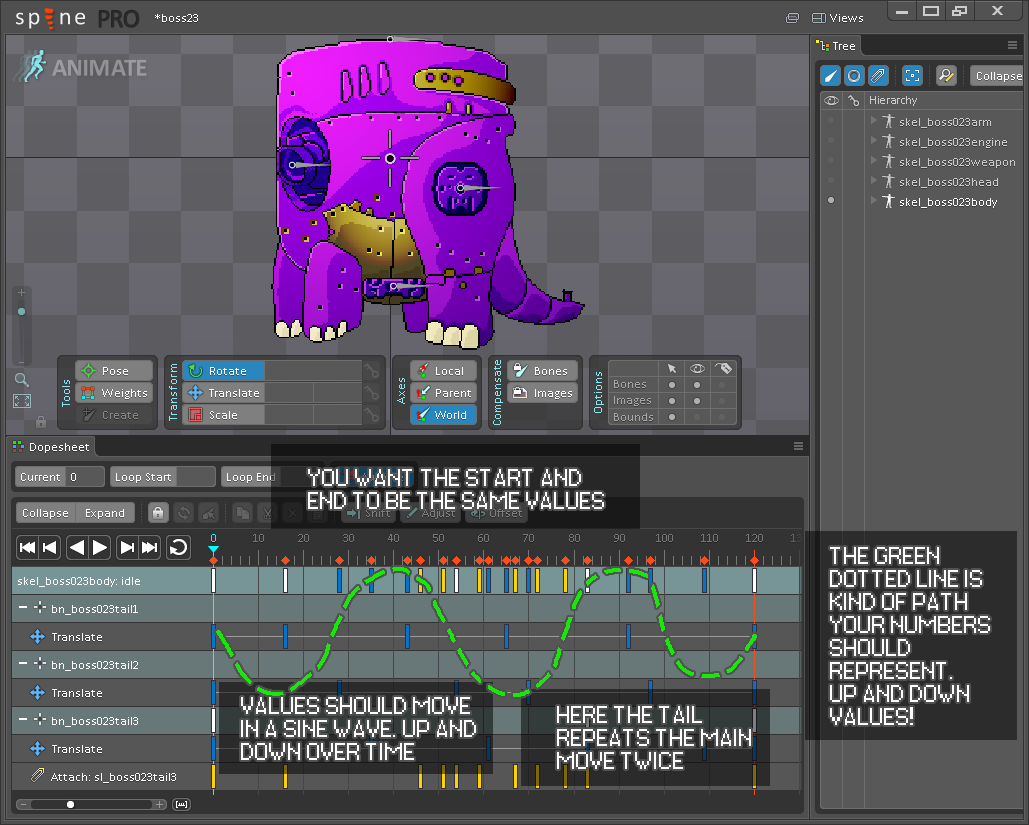The image size is (1029, 825).
Task: Toggle visibility dot for skel_boss023body
Action: coord(831,200)
